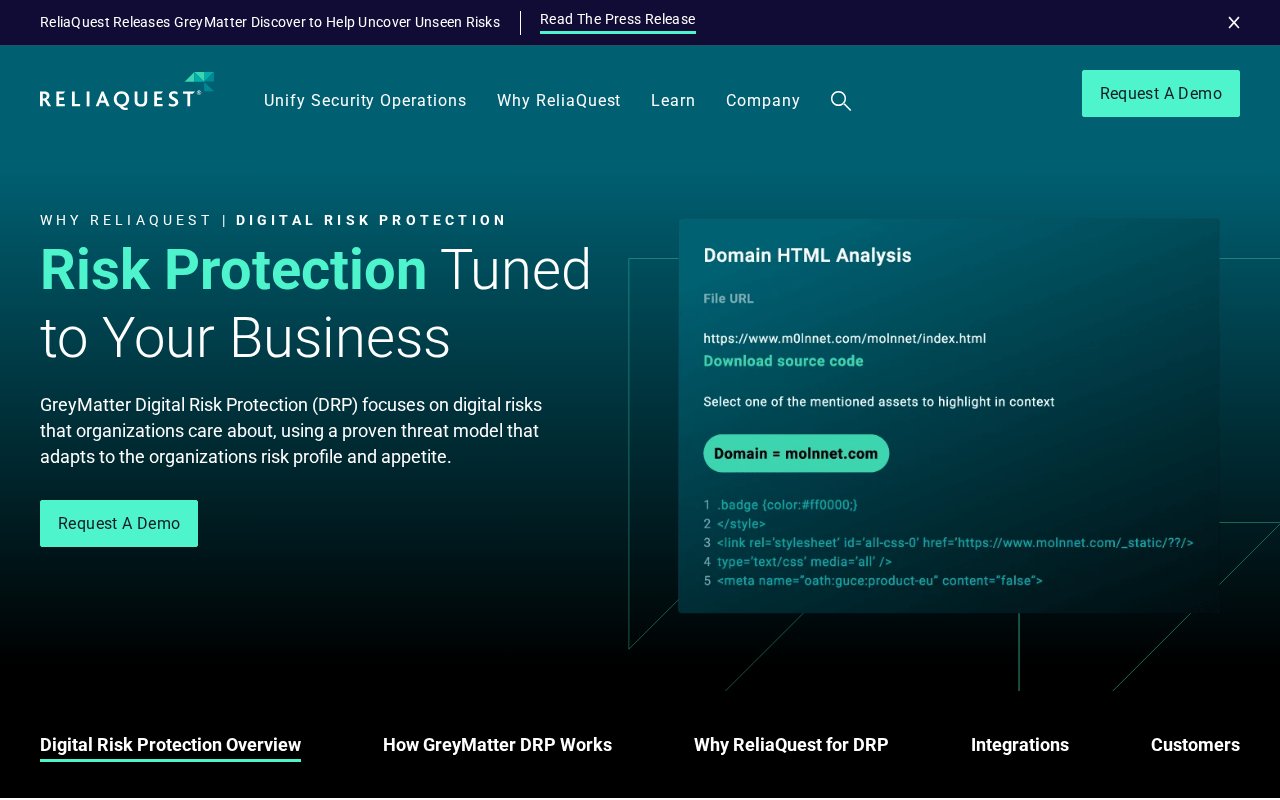This screenshot has height=800, width=1280.
Task: Click the ReliaQuest logo
Action: pyautogui.click(x=127, y=91)
